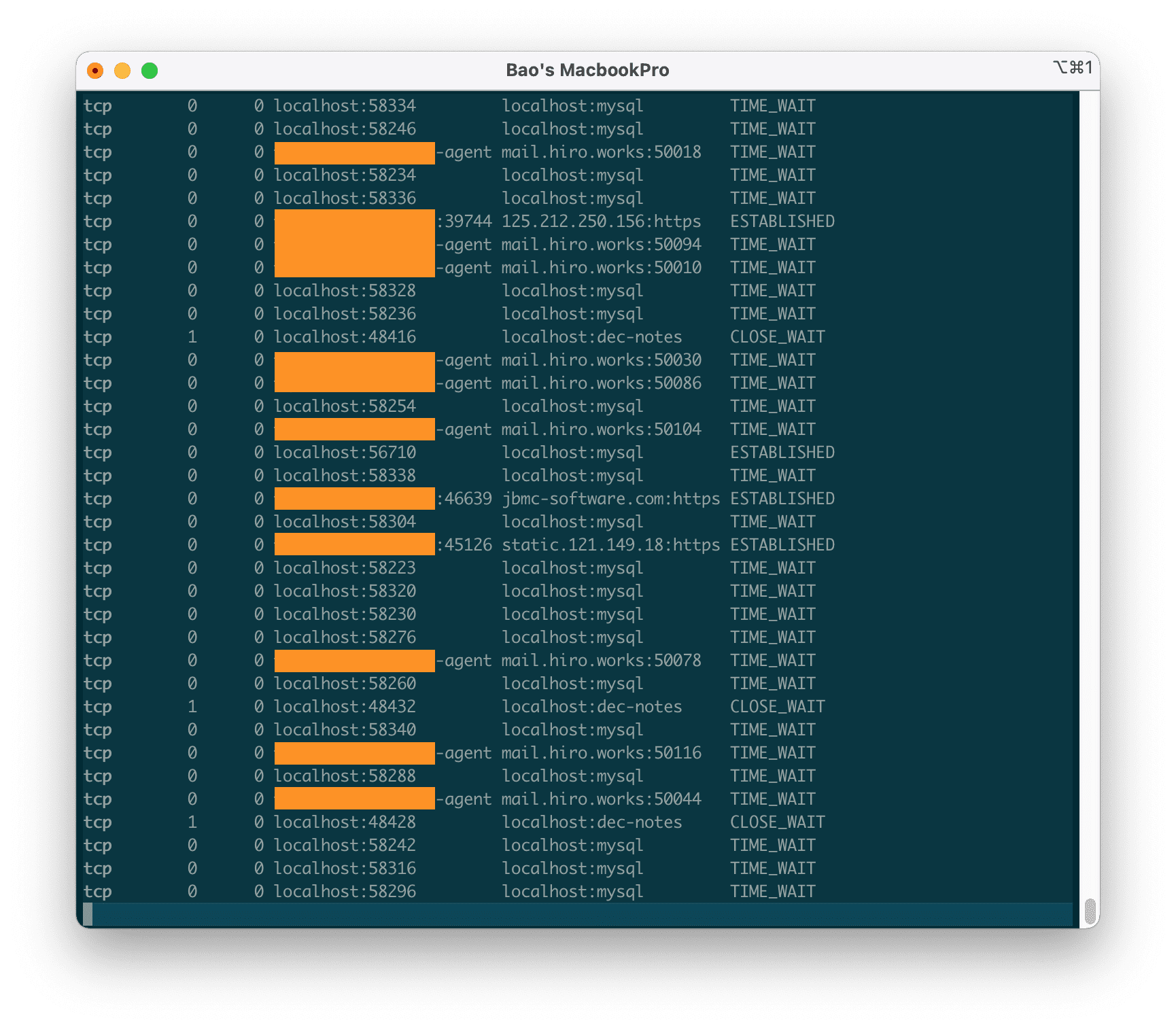This screenshot has width=1176, height=1029.
Task: Click the green zoom window button
Action: (x=150, y=70)
